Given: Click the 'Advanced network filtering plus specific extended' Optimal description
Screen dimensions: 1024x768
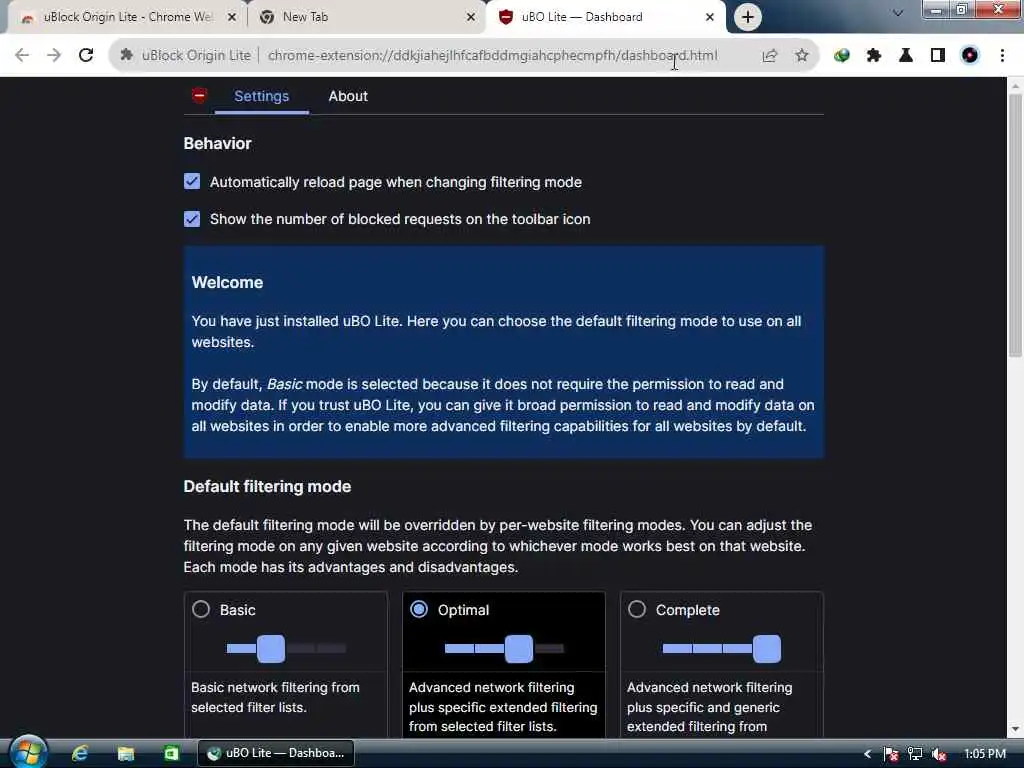Looking at the screenshot, I should (x=503, y=707).
